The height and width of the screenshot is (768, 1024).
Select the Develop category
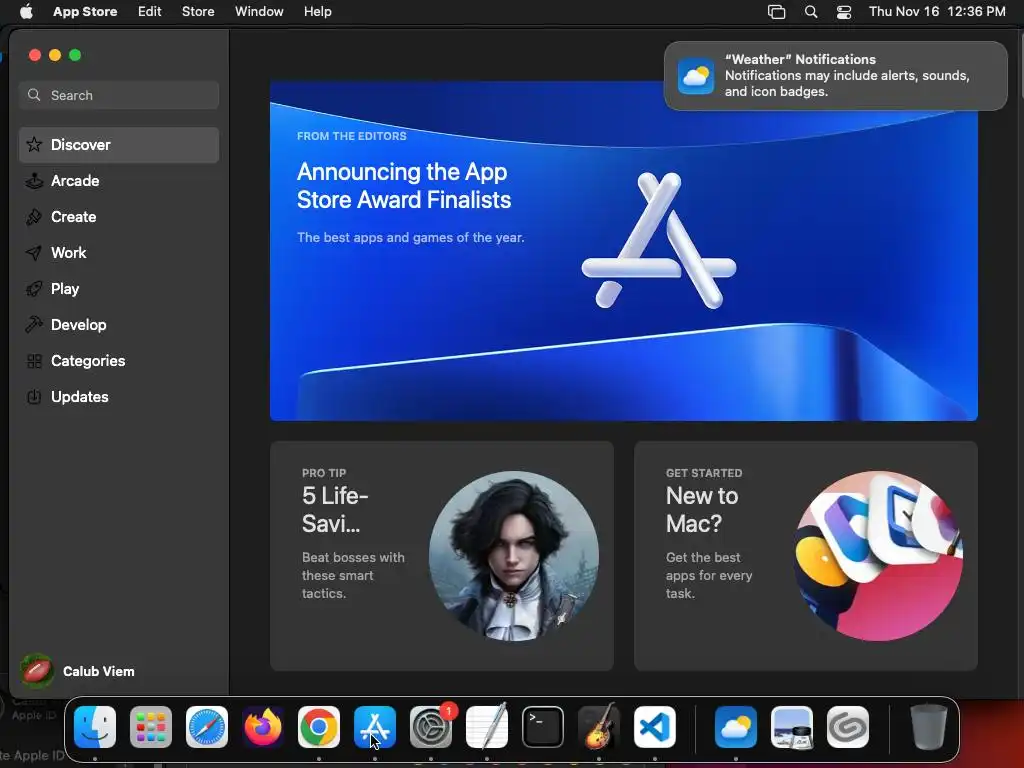point(119,325)
